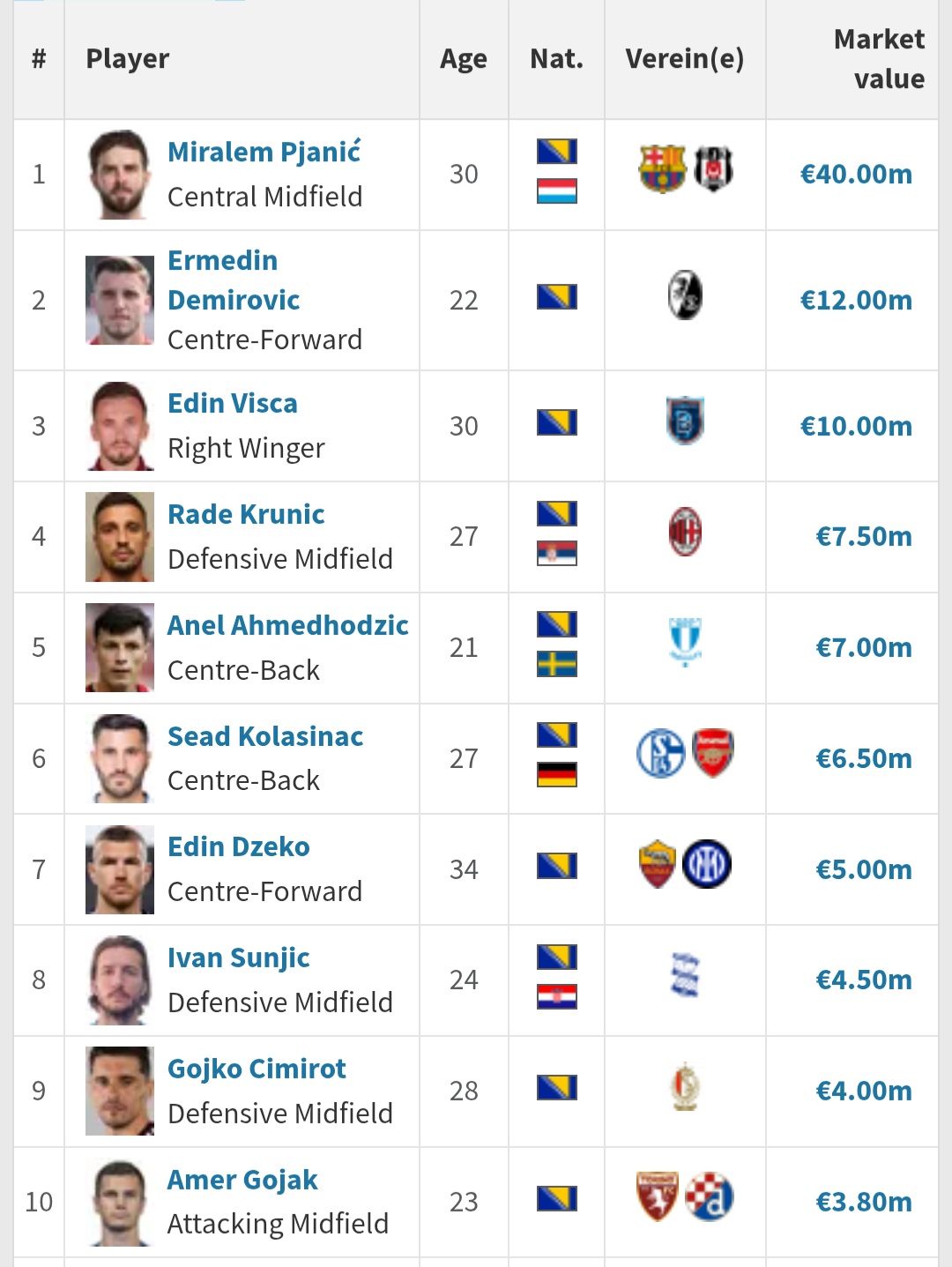The height and width of the screenshot is (1267, 952).
Task: Click the SC Freiburg club logo
Action: (x=685, y=295)
